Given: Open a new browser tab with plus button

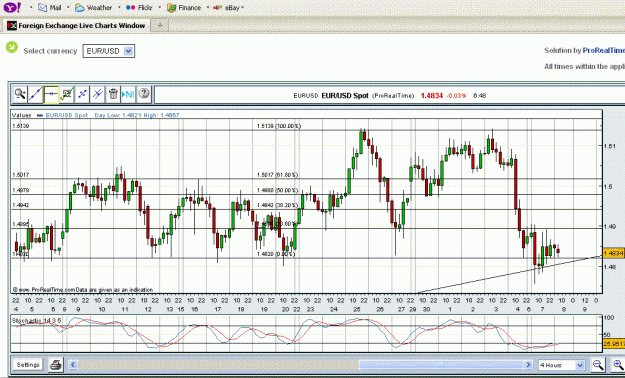Looking at the screenshot, I should click(160, 26).
